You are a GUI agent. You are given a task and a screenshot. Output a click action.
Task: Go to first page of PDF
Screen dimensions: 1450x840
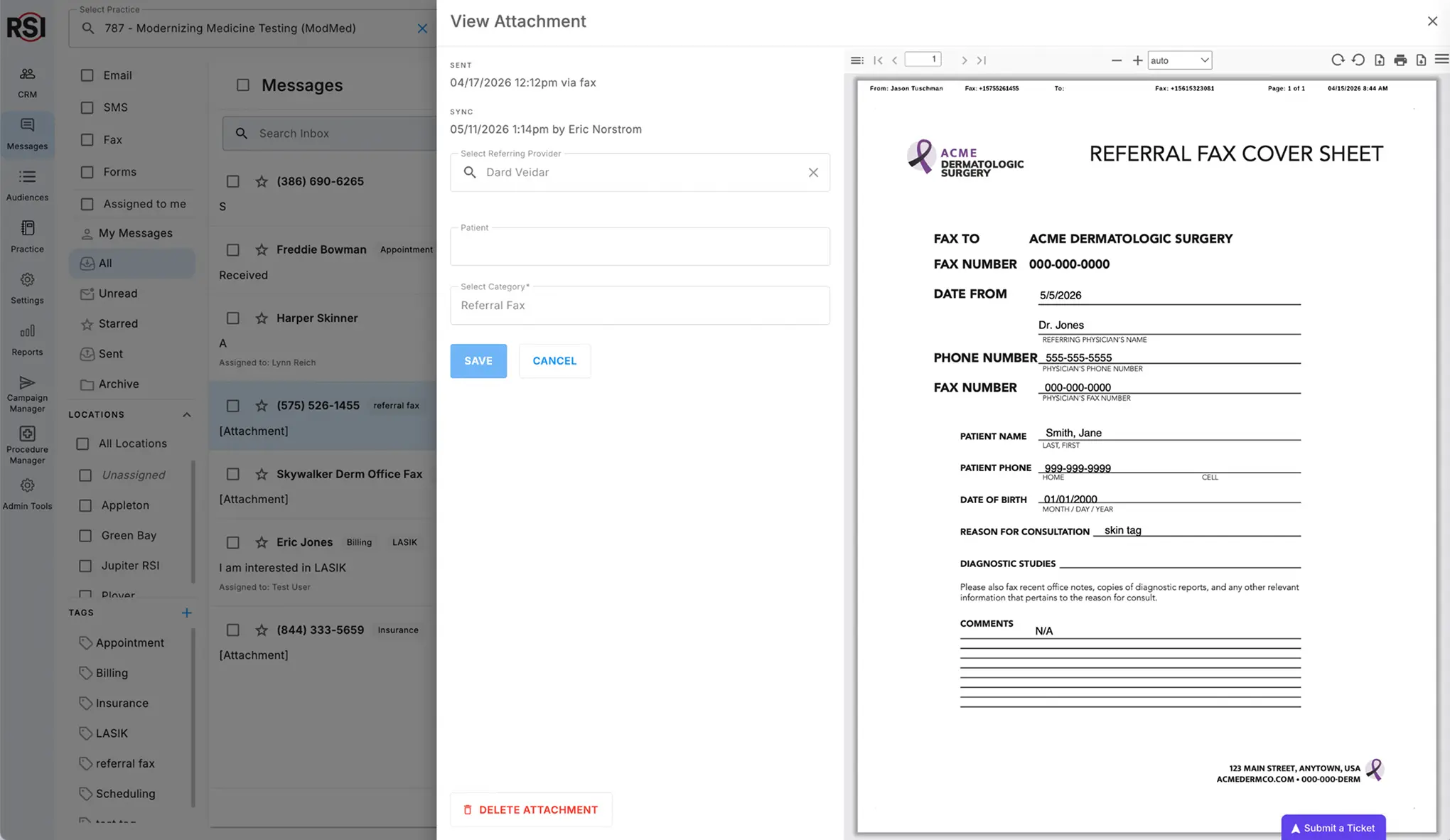[x=878, y=60]
